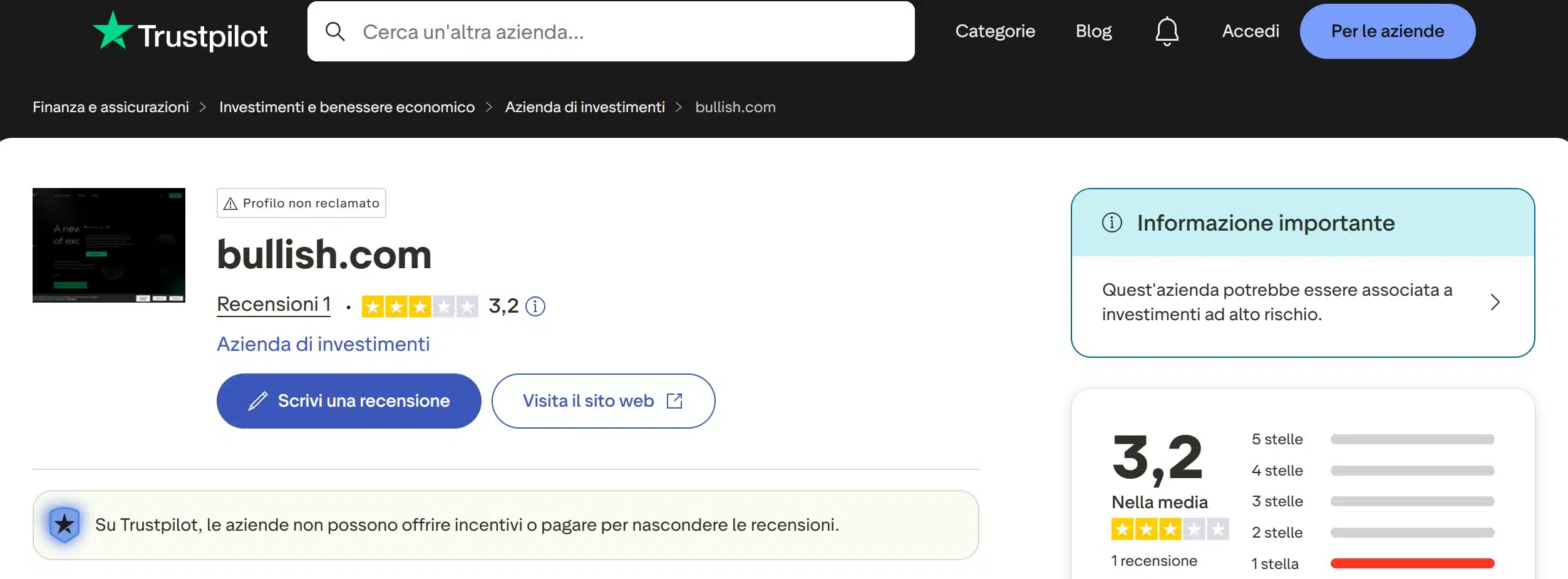Open the Azienda di investimenti breadcrumb
1568x579 pixels.
[x=585, y=107]
